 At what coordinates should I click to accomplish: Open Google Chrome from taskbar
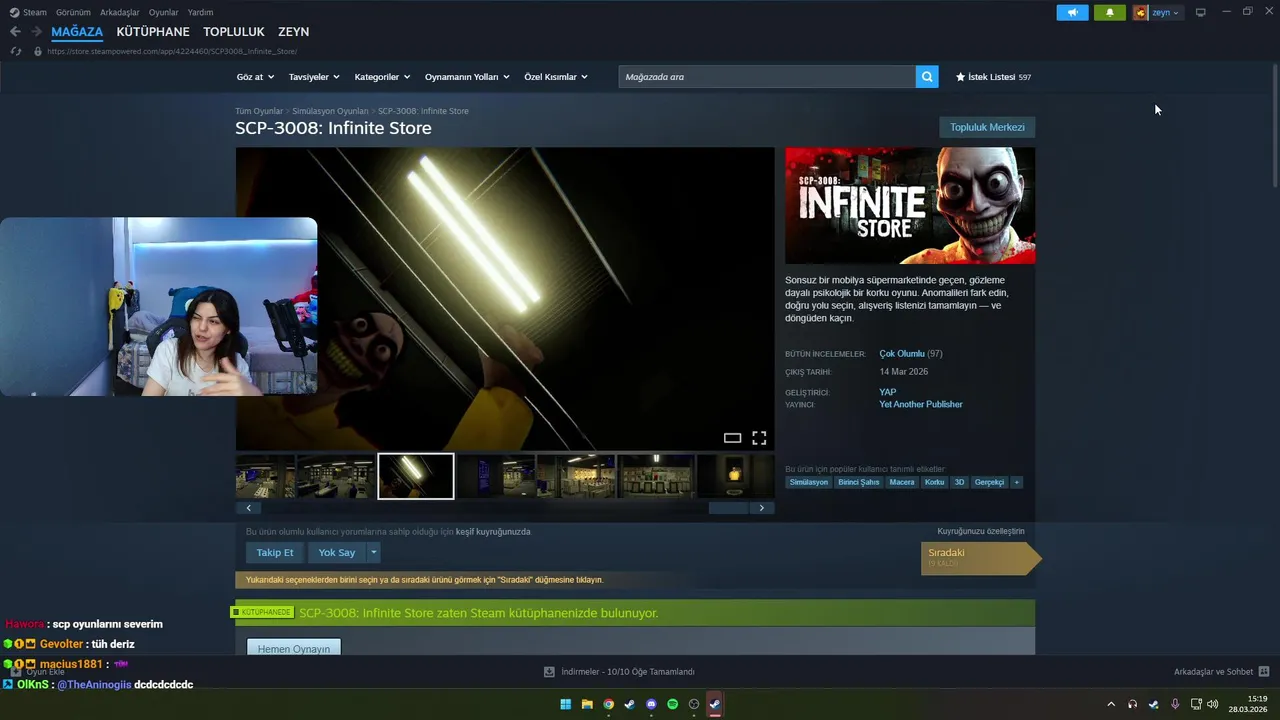[608, 704]
